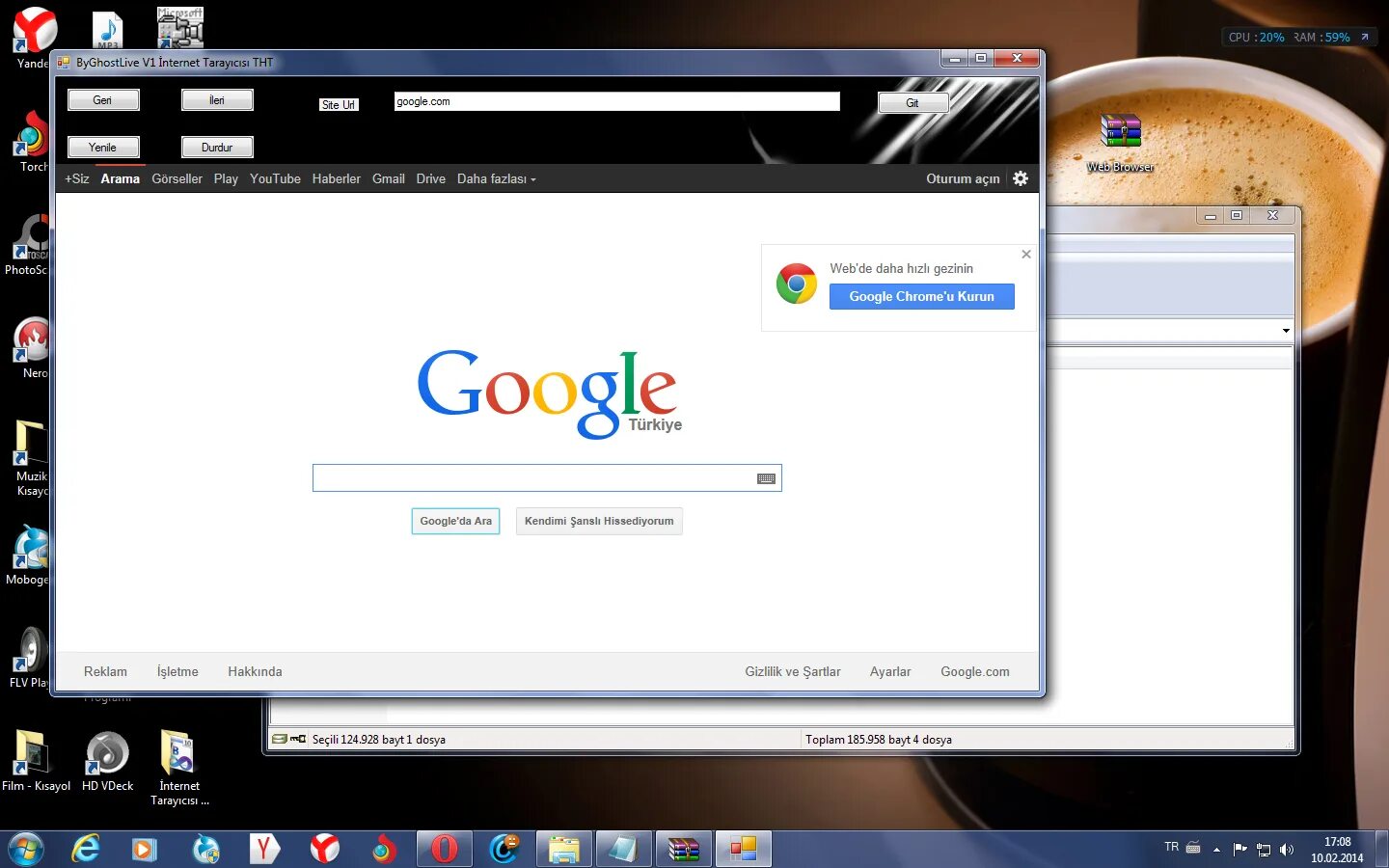Open the Web Browser archive desktop icon
This screenshot has height=868, width=1389.
click(x=1120, y=143)
